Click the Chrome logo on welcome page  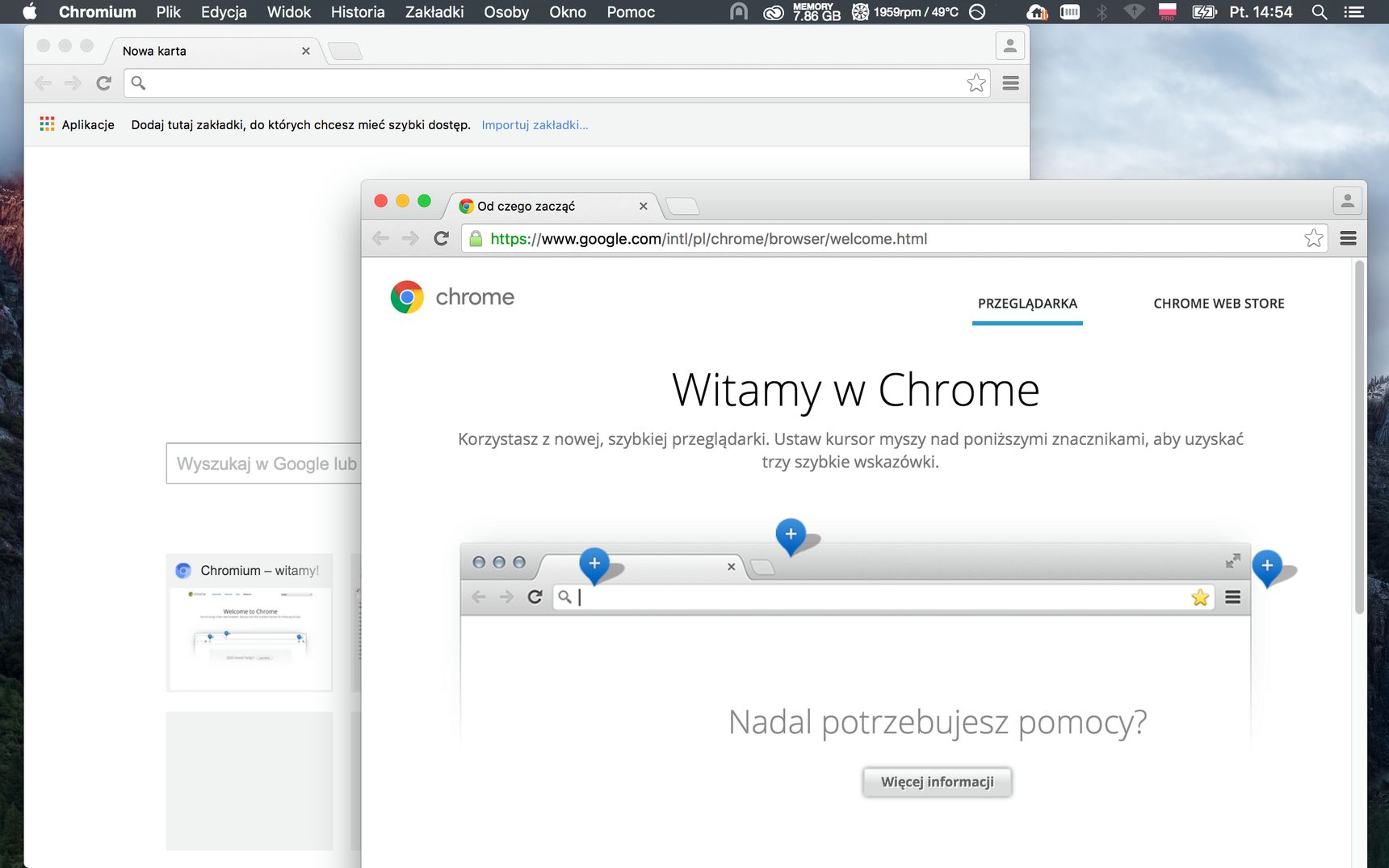451,297
